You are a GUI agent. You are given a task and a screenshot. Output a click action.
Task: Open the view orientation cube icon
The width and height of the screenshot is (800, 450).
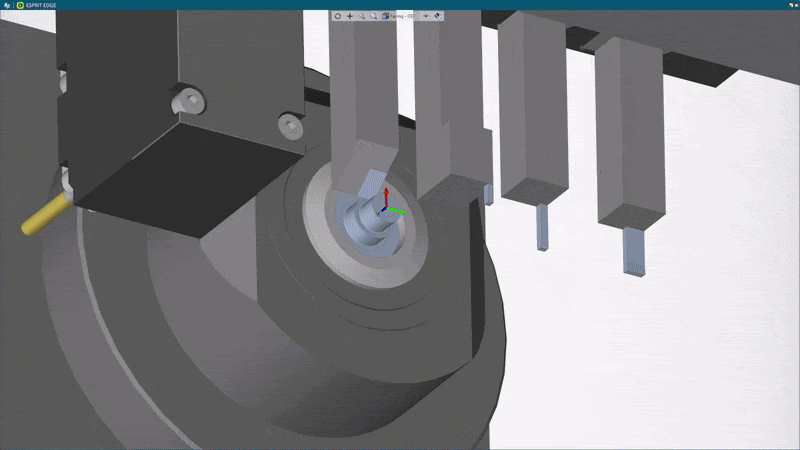point(385,16)
